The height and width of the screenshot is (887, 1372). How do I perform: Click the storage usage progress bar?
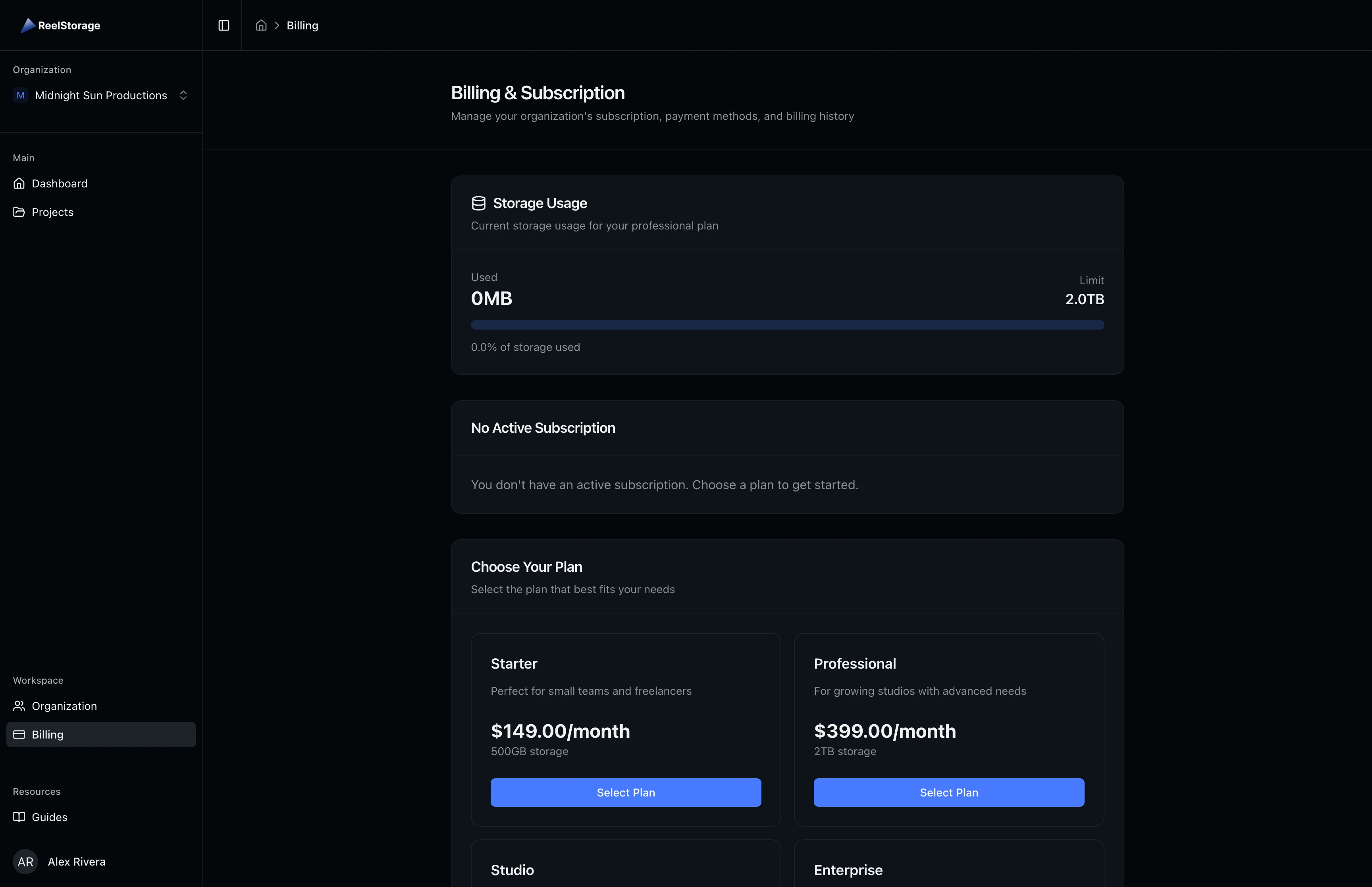(x=787, y=324)
